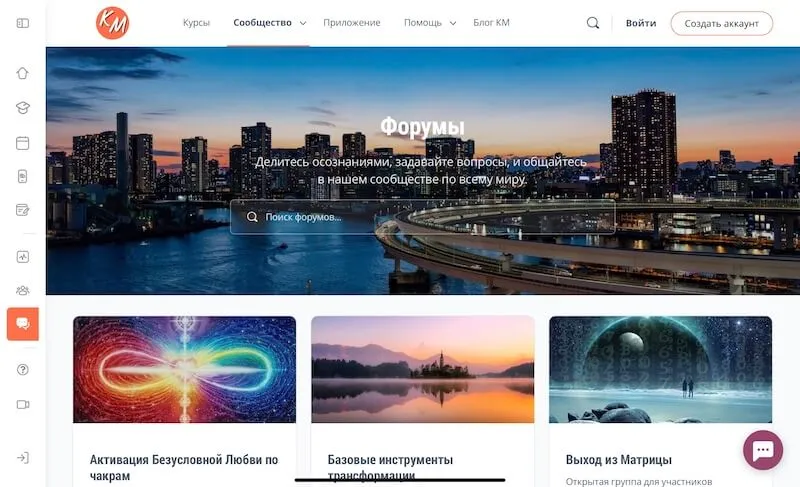The height and width of the screenshot is (487, 800).
Task: Click the login arrow icon in sidebar
Action: tap(22, 458)
